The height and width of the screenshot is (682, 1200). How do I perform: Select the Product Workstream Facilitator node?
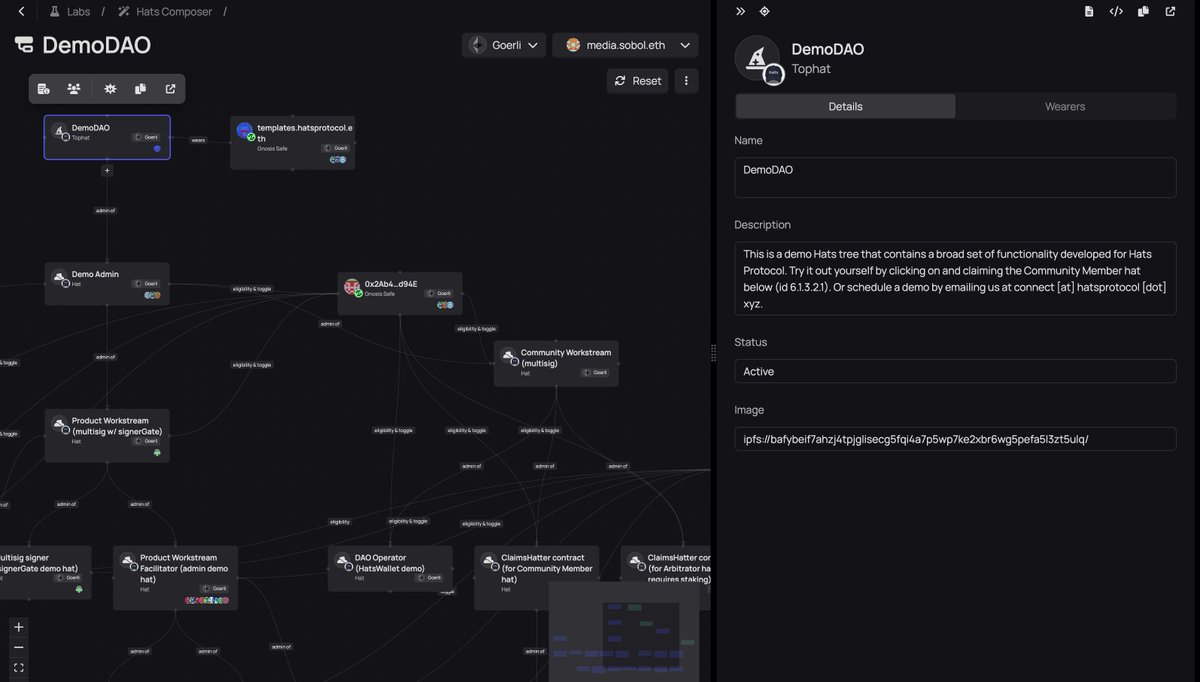coord(175,577)
